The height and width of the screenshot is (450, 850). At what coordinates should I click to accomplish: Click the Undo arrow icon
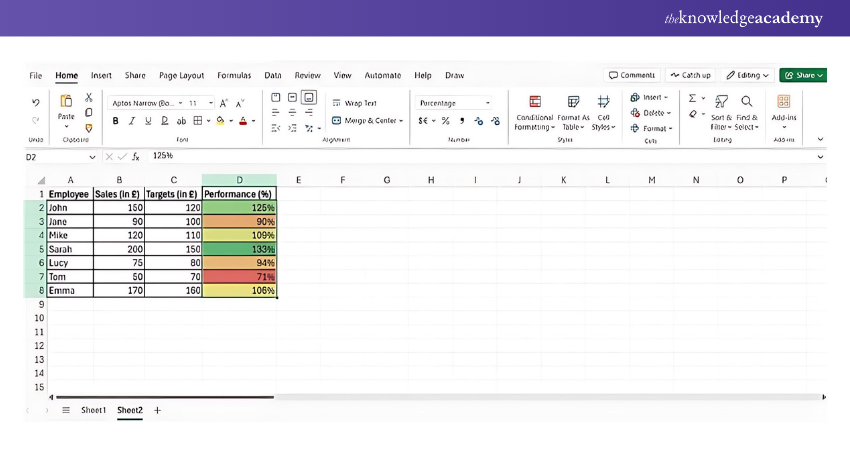(36, 102)
